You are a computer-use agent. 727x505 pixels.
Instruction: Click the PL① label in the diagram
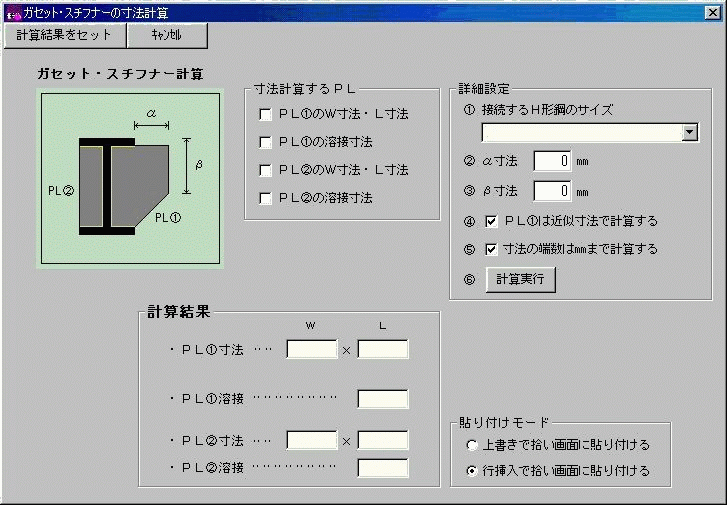pos(168,217)
